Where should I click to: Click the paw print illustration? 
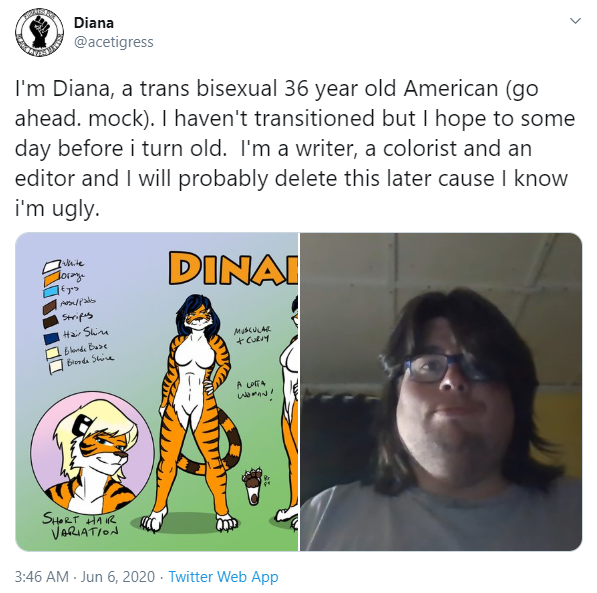[252, 486]
